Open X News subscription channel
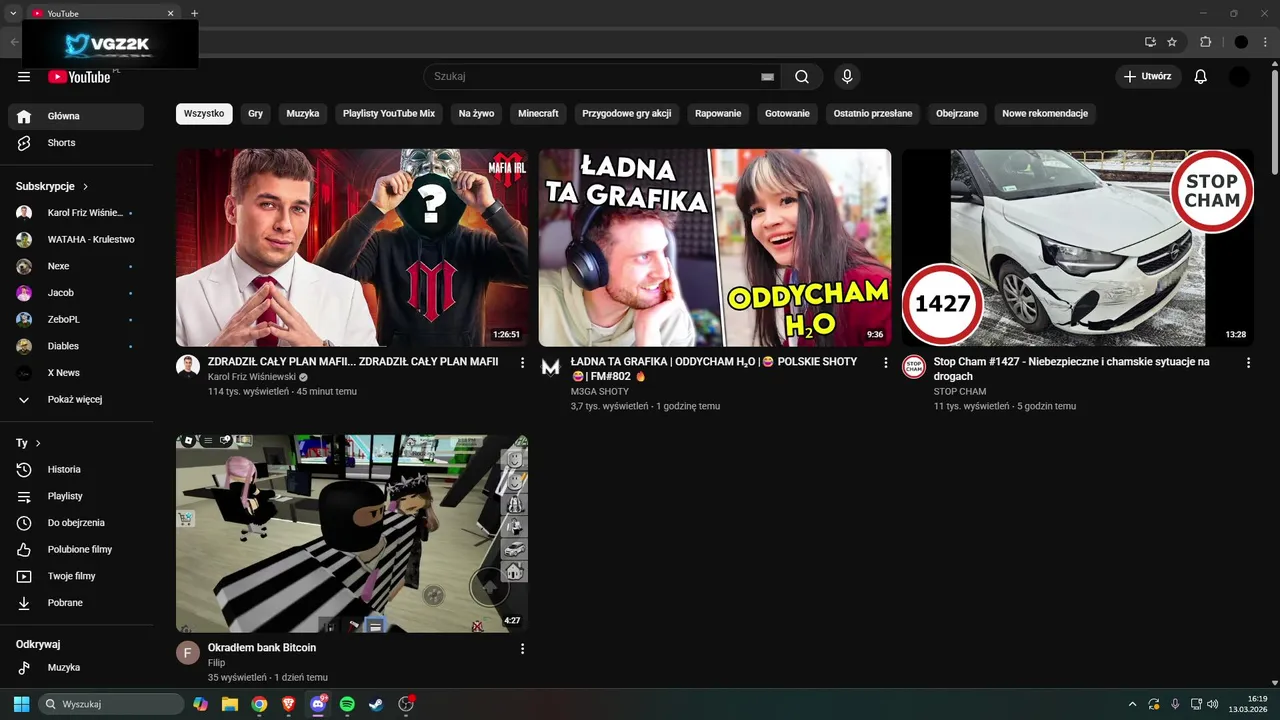This screenshot has height=720, width=1280. point(76,372)
